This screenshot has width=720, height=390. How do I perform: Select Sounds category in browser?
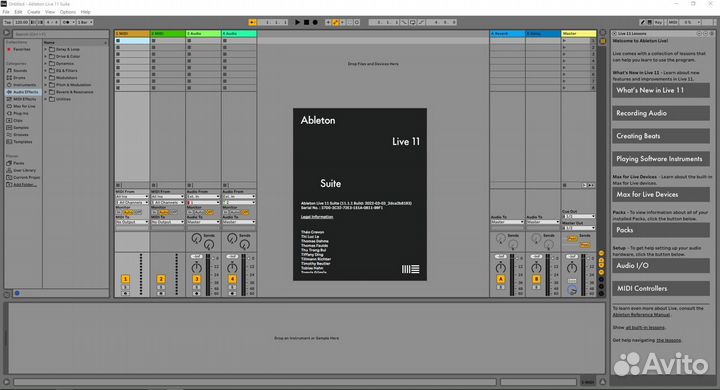tap(20, 71)
